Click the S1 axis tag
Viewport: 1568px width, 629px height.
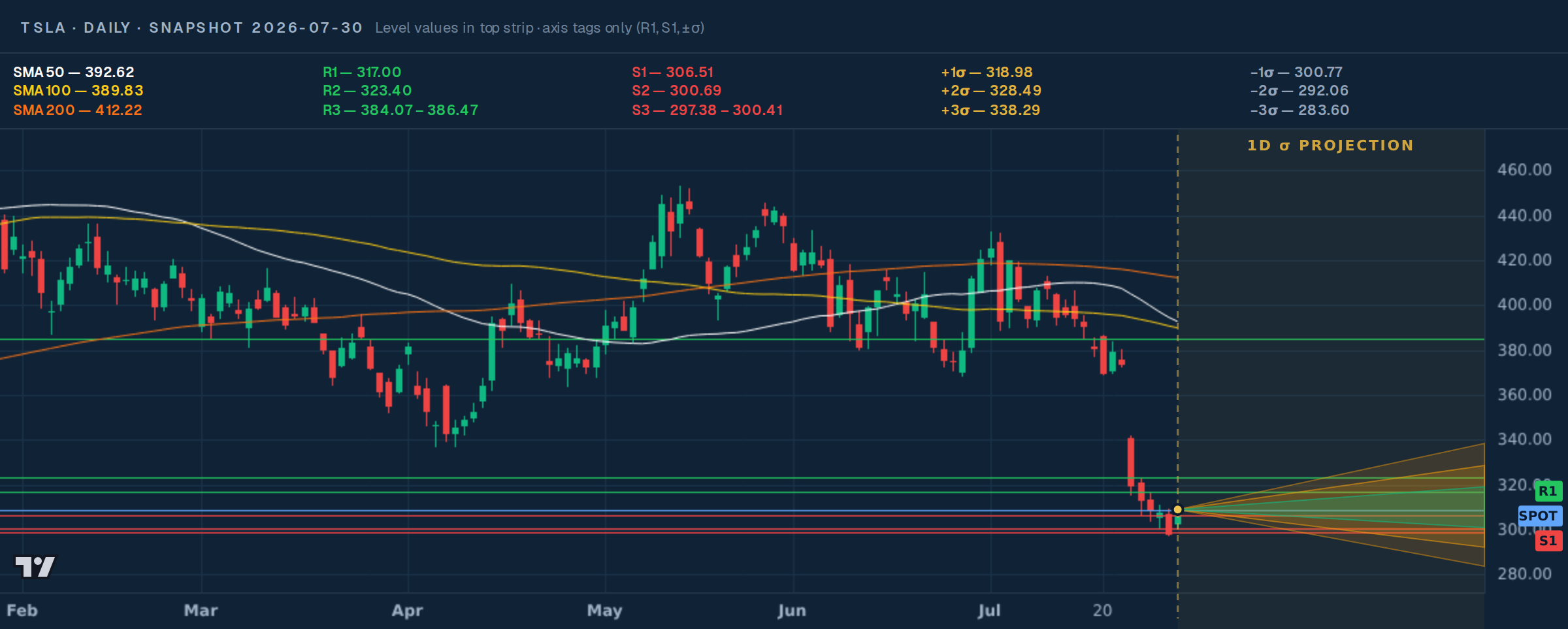coord(1548,541)
